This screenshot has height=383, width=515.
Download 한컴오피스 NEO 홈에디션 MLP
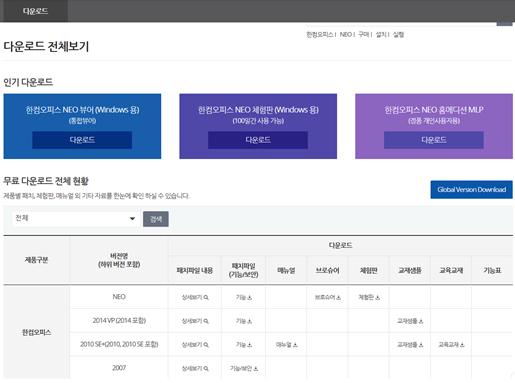coord(434,140)
